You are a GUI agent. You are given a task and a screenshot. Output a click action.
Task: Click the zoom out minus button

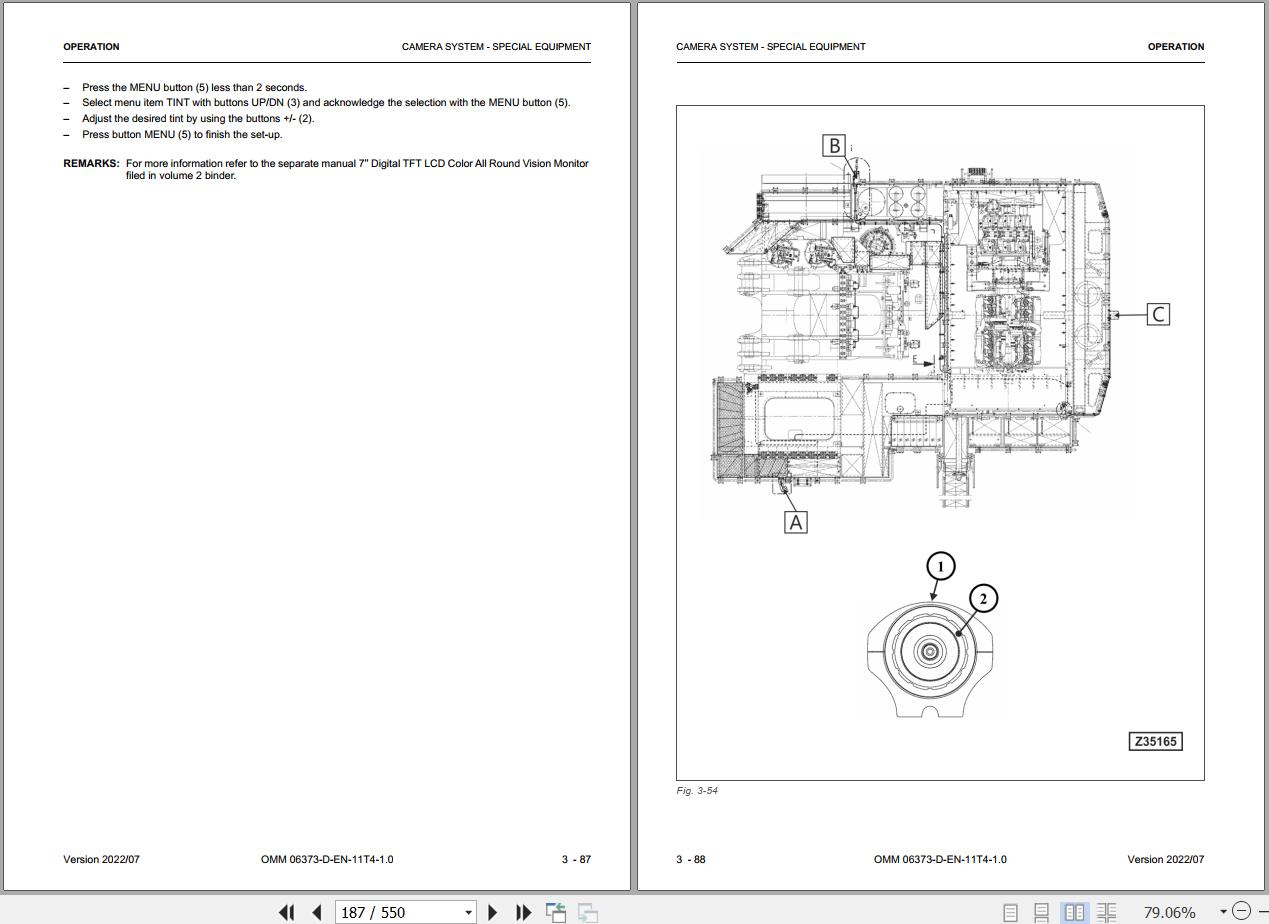[1241, 911]
